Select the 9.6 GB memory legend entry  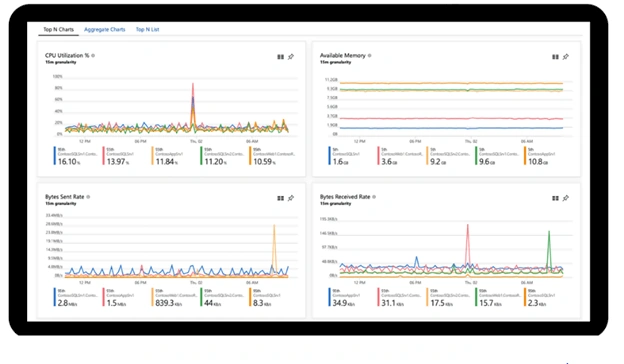497,156
